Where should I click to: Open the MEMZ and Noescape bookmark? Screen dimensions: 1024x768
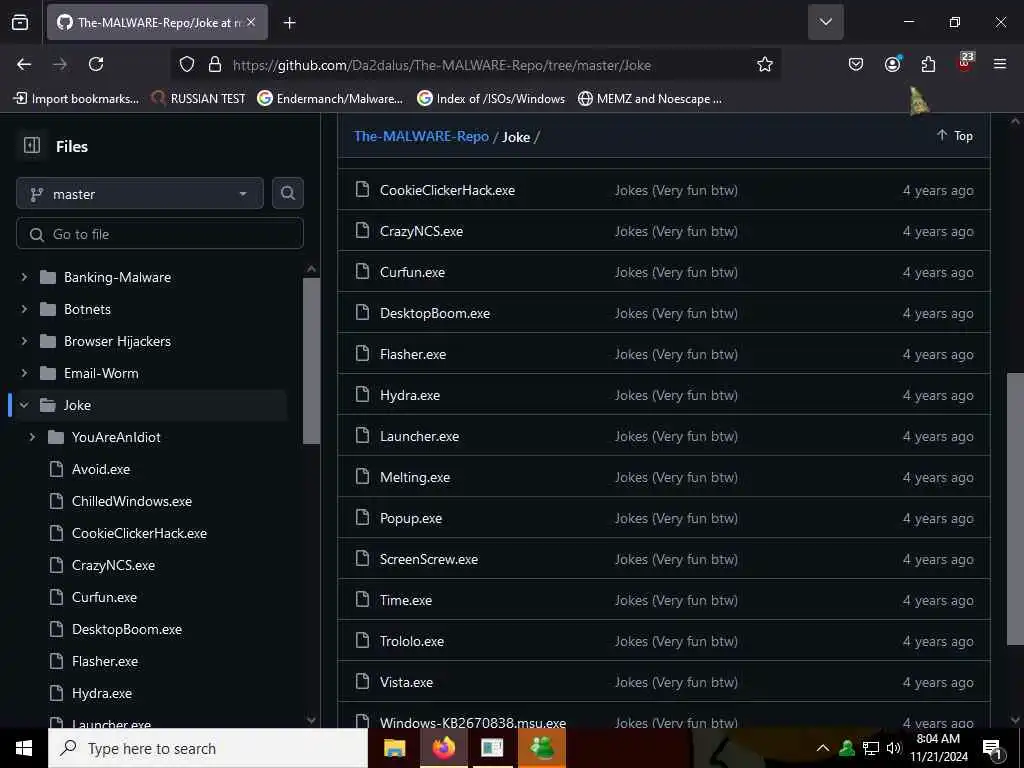(x=650, y=99)
